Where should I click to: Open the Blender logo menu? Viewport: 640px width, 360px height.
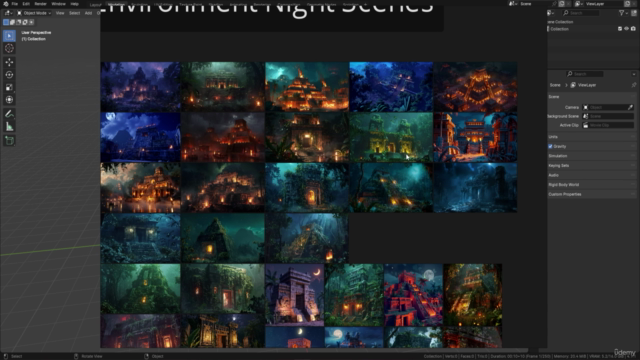pyautogui.click(x=5, y=4)
